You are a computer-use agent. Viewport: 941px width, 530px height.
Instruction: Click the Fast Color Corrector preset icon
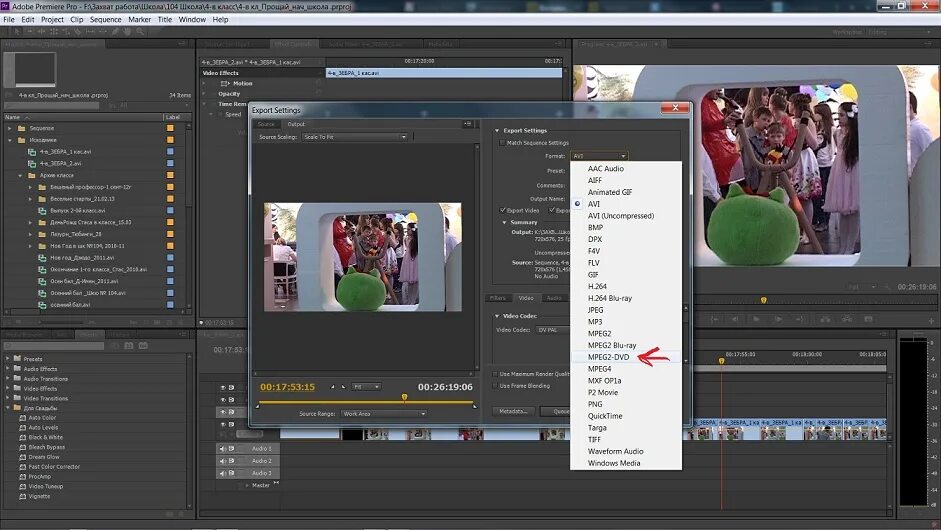[x=23, y=466]
